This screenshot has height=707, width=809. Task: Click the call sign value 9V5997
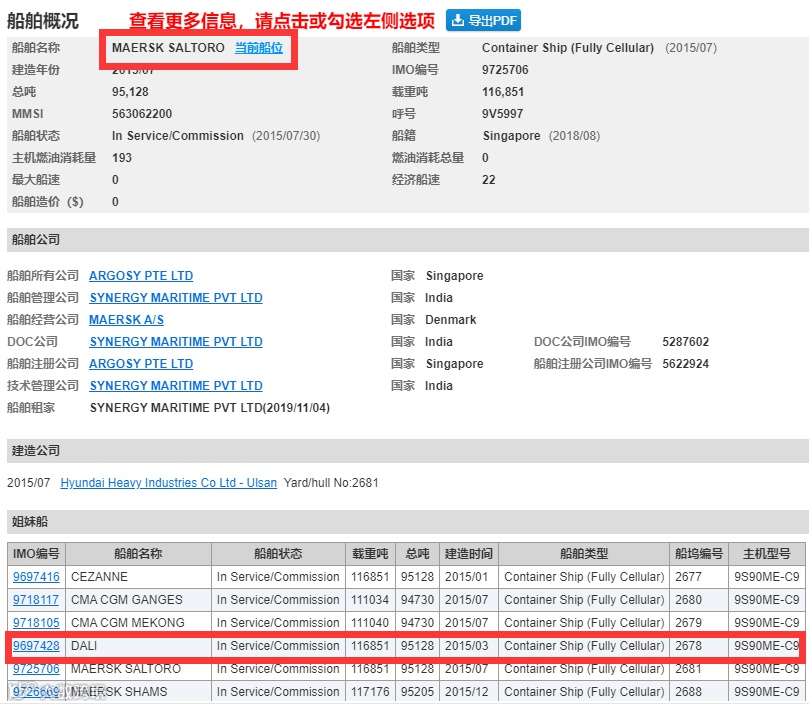(503, 114)
